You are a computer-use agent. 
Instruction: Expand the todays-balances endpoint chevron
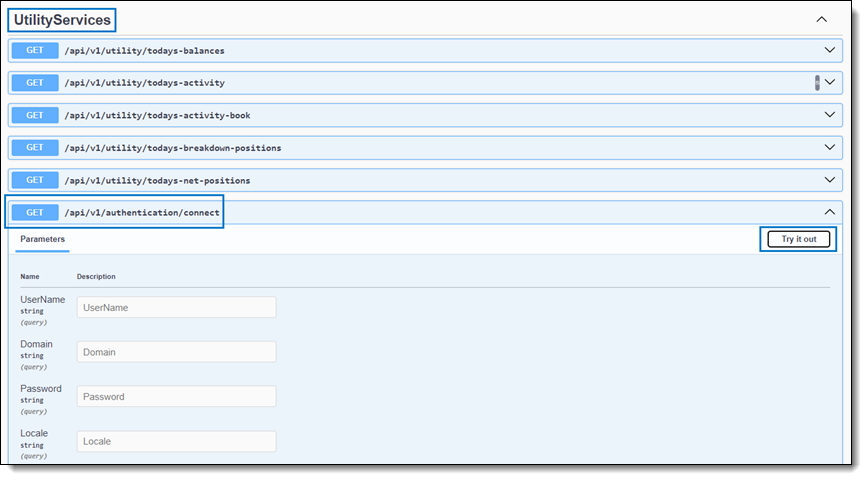pos(829,50)
